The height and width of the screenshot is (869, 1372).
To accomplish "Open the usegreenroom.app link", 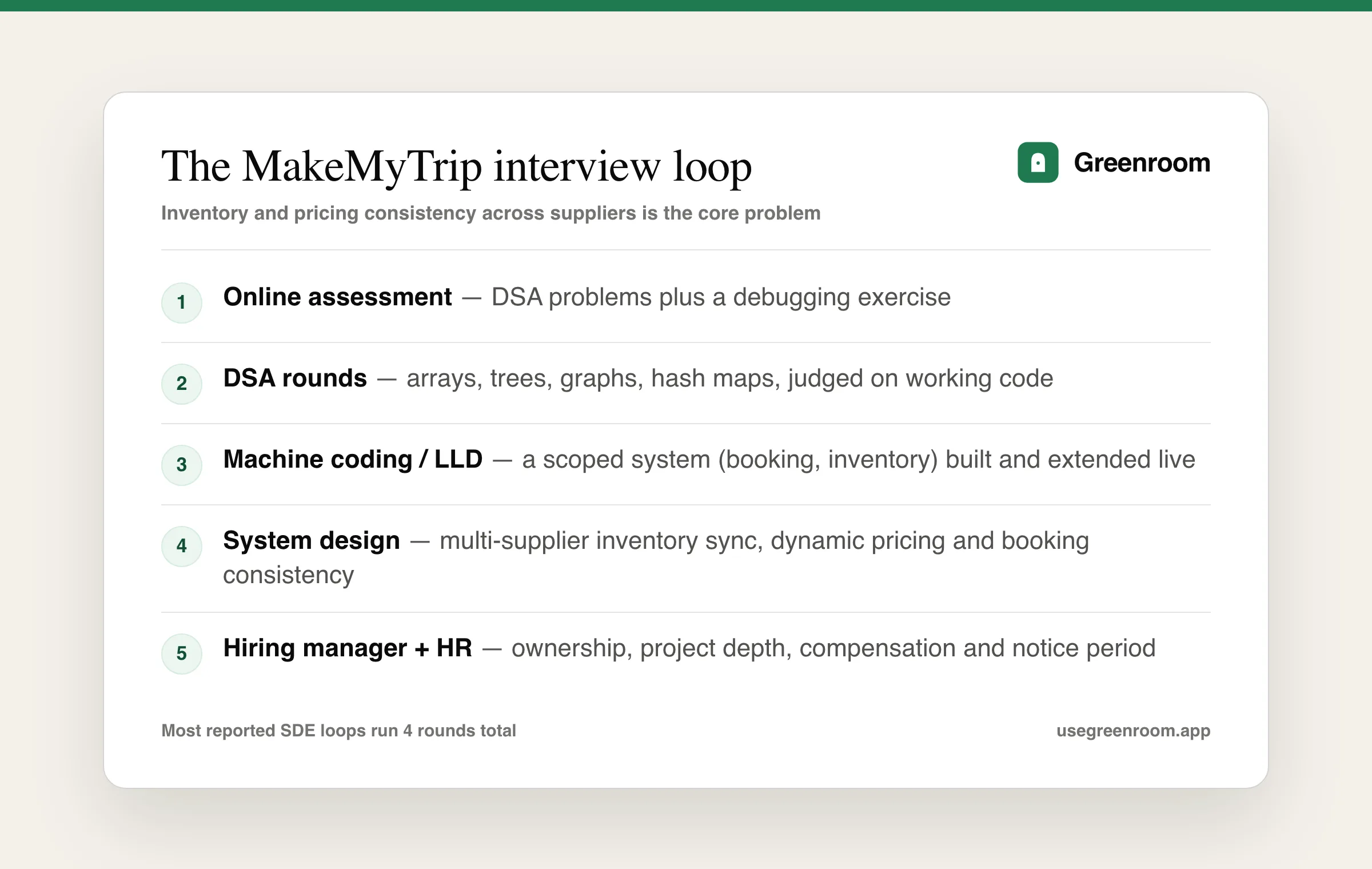I will [1133, 731].
